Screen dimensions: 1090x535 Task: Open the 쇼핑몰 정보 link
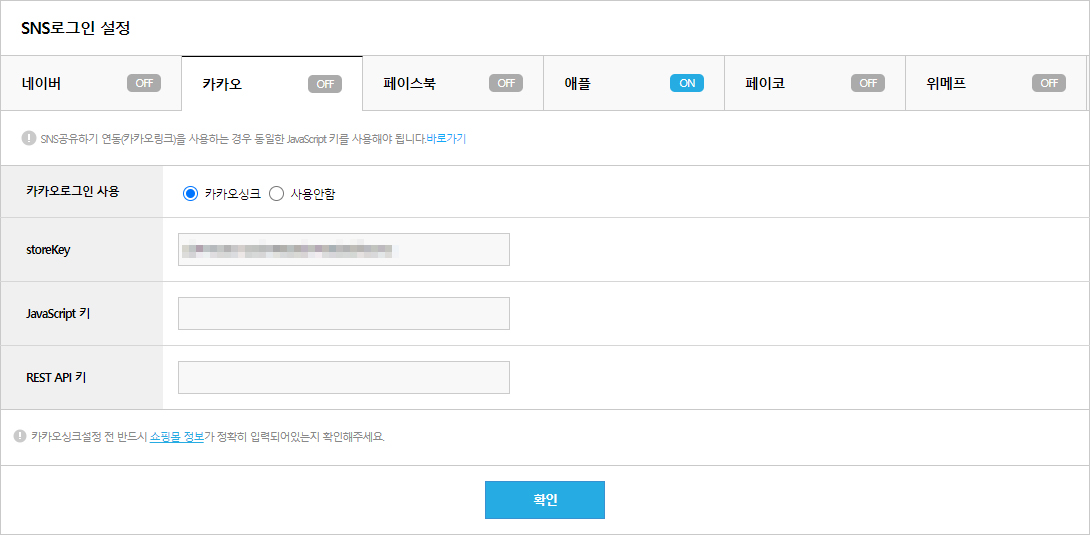(x=176, y=437)
